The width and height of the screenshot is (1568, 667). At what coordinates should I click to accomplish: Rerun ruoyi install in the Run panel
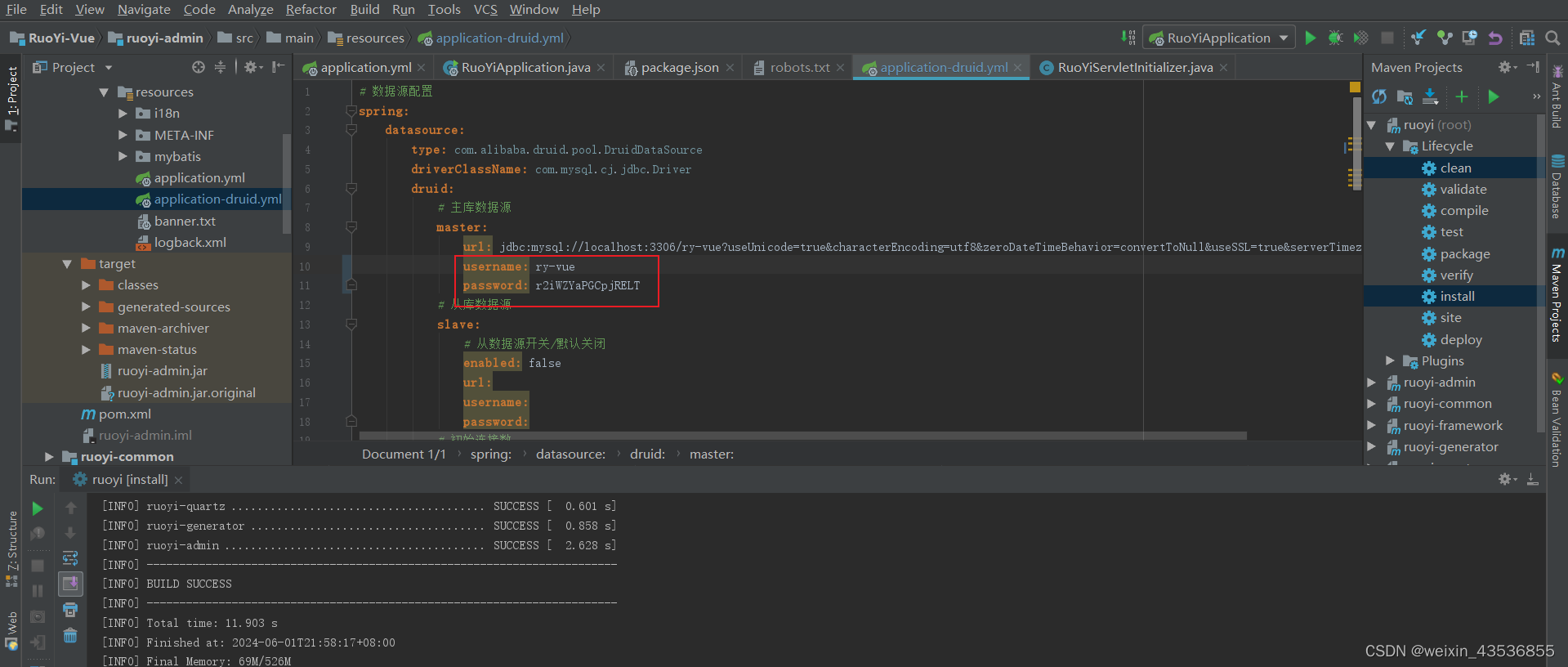coord(38,508)
